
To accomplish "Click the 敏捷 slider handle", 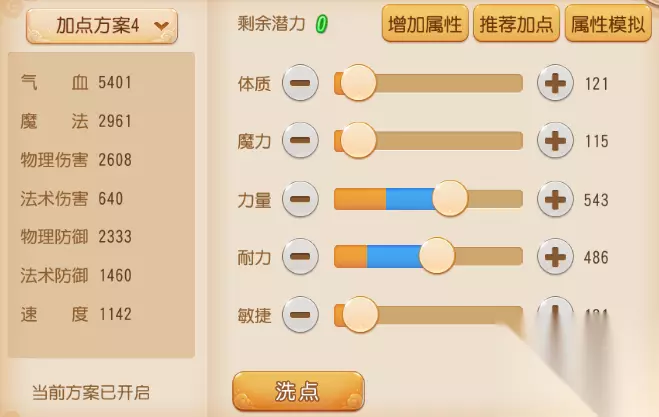I will (x=360, y=315).
